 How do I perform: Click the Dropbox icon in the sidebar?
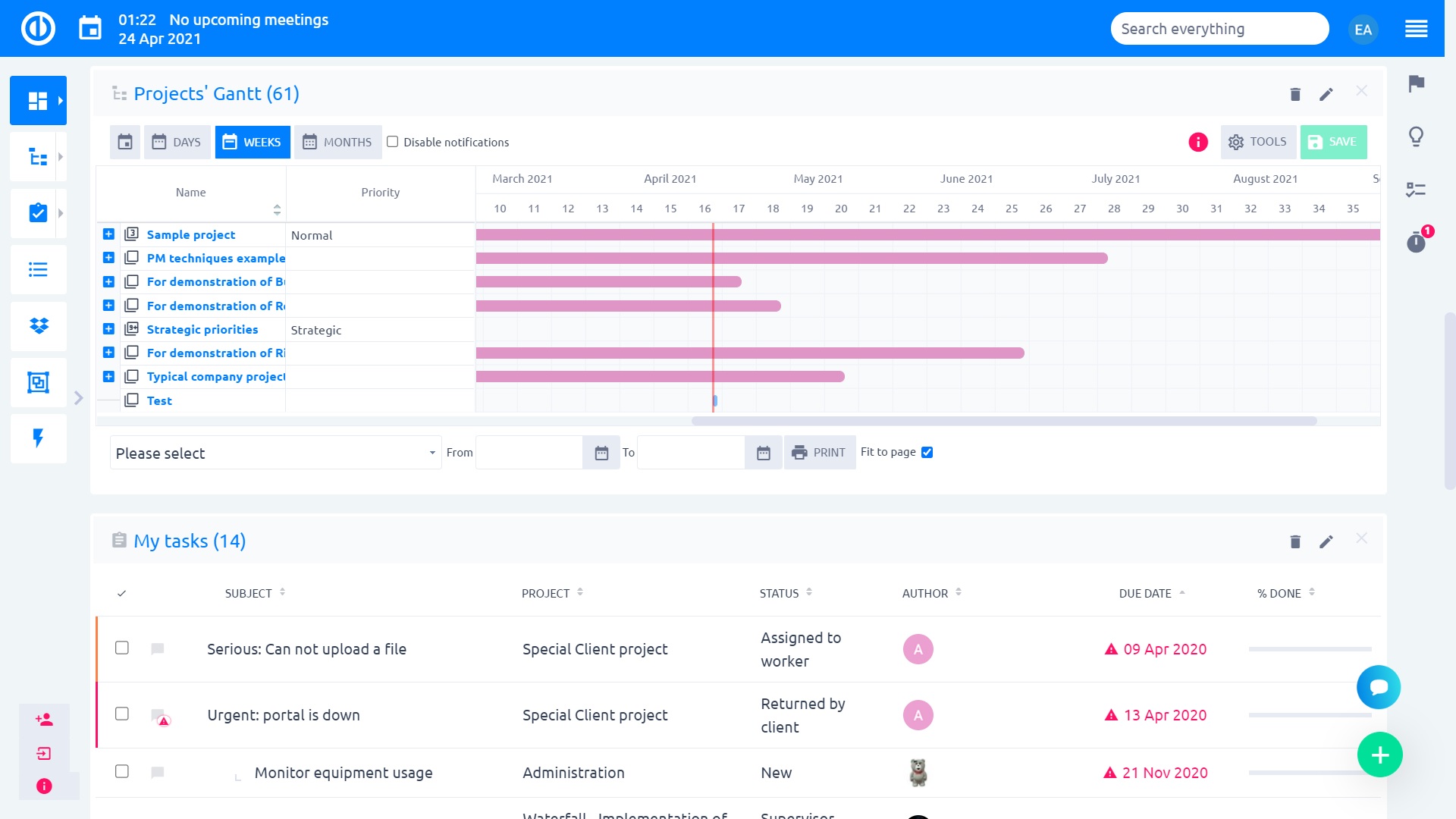pos(38,326)
